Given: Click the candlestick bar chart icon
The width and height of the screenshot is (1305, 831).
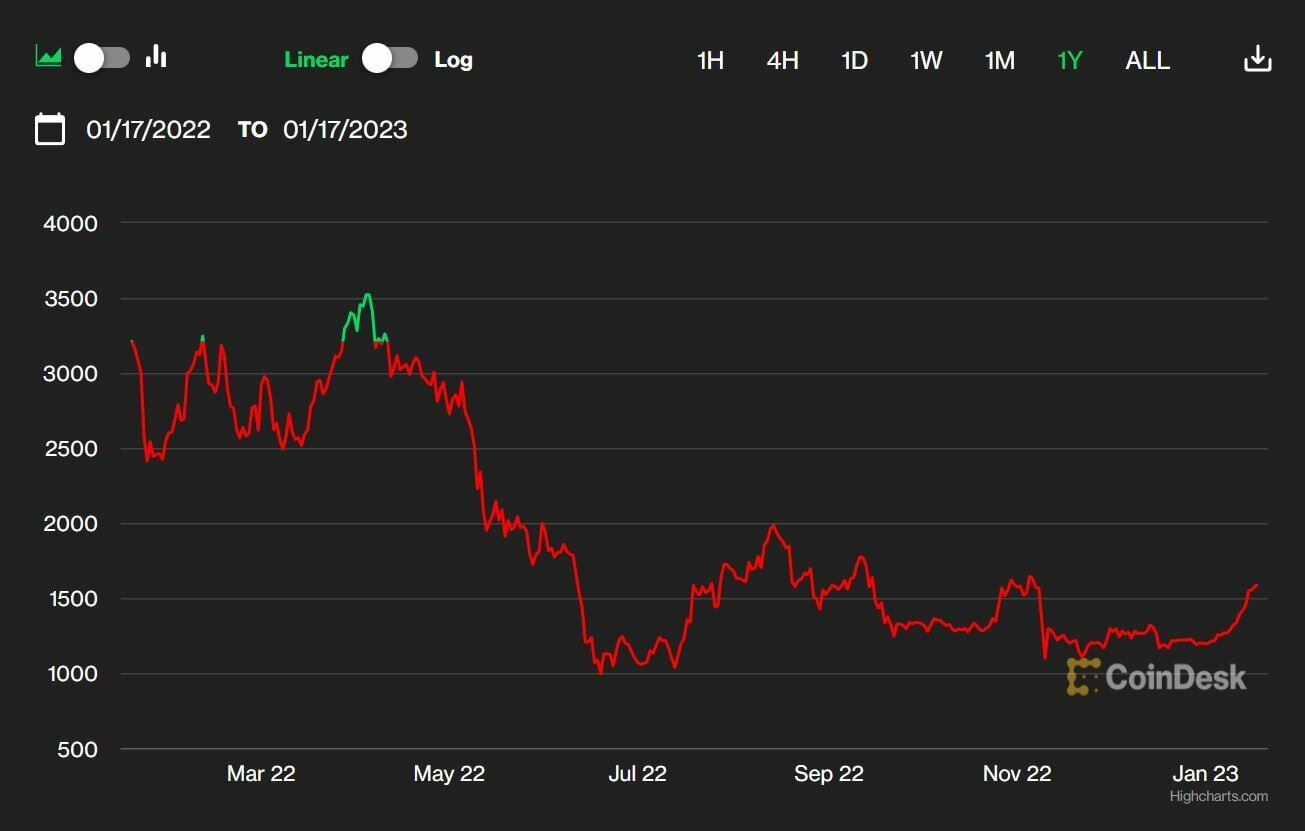Looking at the screenshot, I should 156,57.
